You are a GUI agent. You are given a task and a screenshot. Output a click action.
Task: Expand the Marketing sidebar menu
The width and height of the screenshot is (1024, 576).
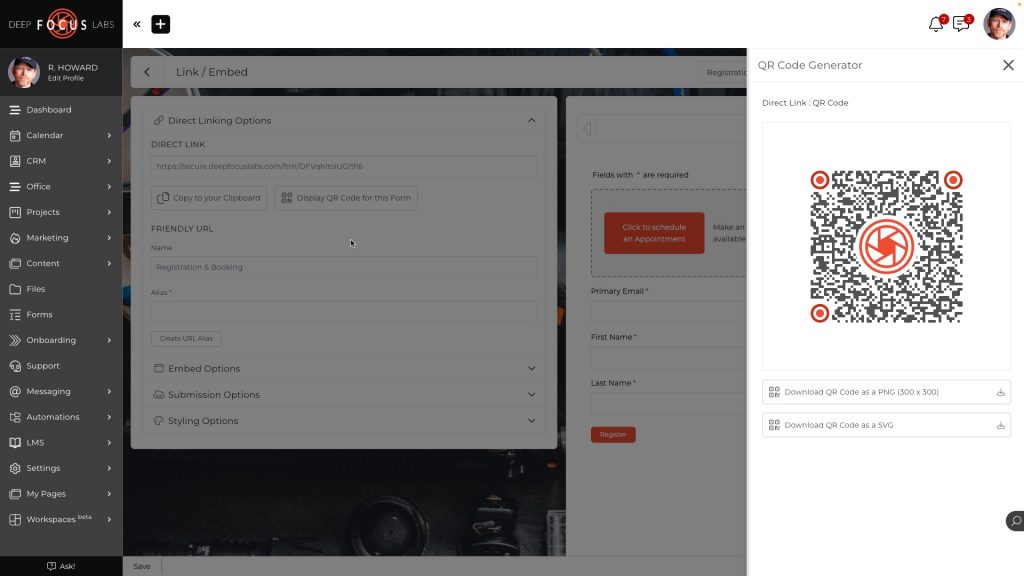(x=60, y=238)
